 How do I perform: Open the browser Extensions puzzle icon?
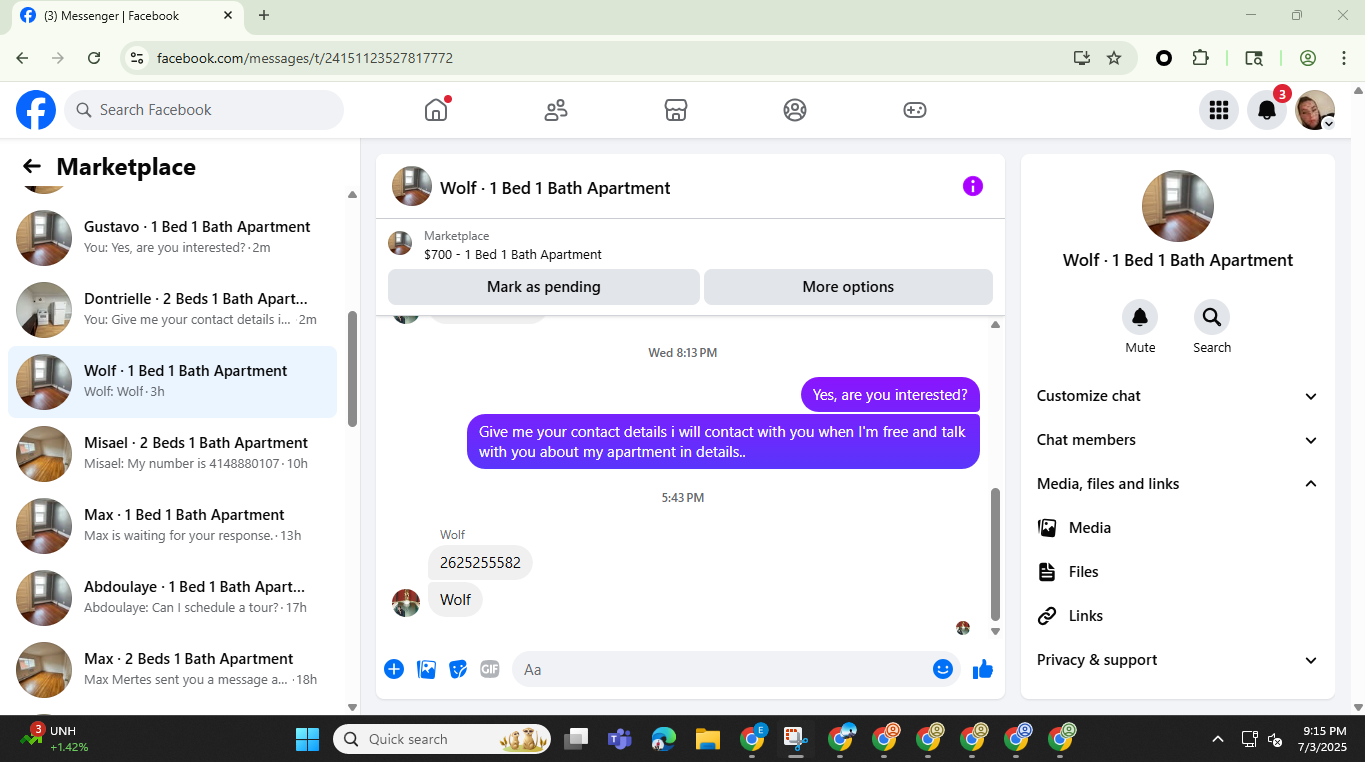[x=1201, y=58]
